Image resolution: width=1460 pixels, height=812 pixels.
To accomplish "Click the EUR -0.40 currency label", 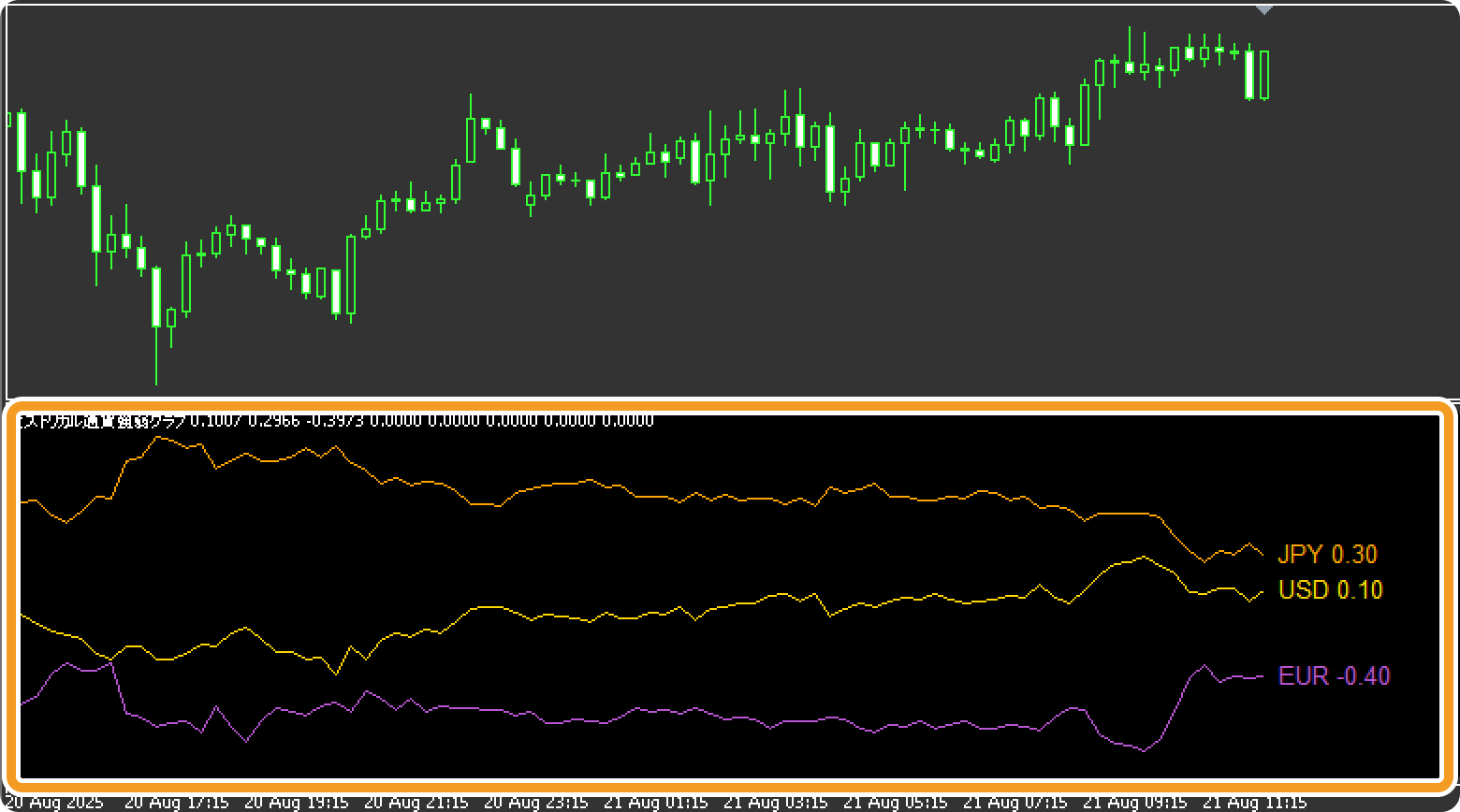I will (x=1334, y=675).
